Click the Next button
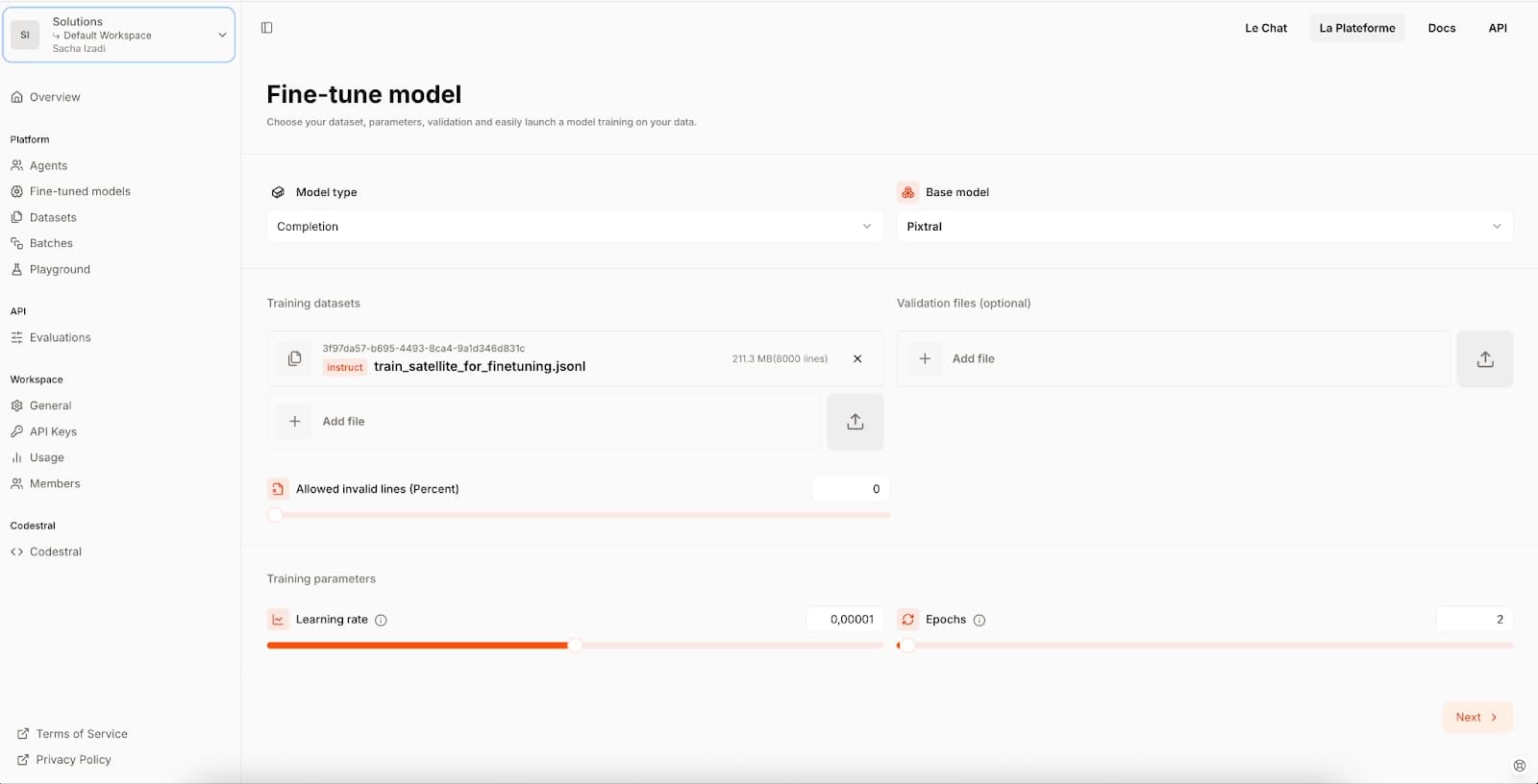1538x784 pixels. click(1477, 717)
